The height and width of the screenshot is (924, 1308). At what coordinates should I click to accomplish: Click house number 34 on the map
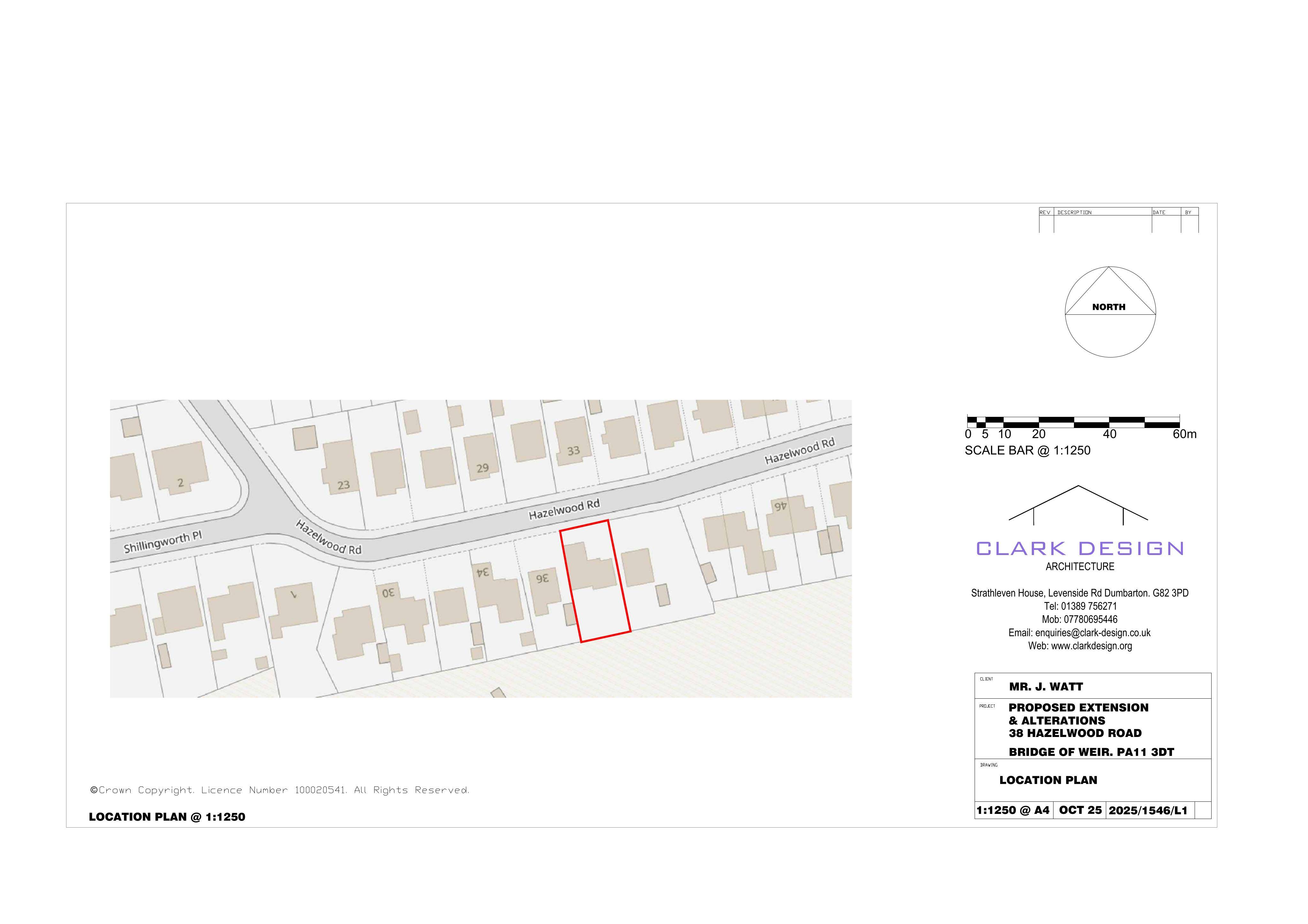point(483,573)
